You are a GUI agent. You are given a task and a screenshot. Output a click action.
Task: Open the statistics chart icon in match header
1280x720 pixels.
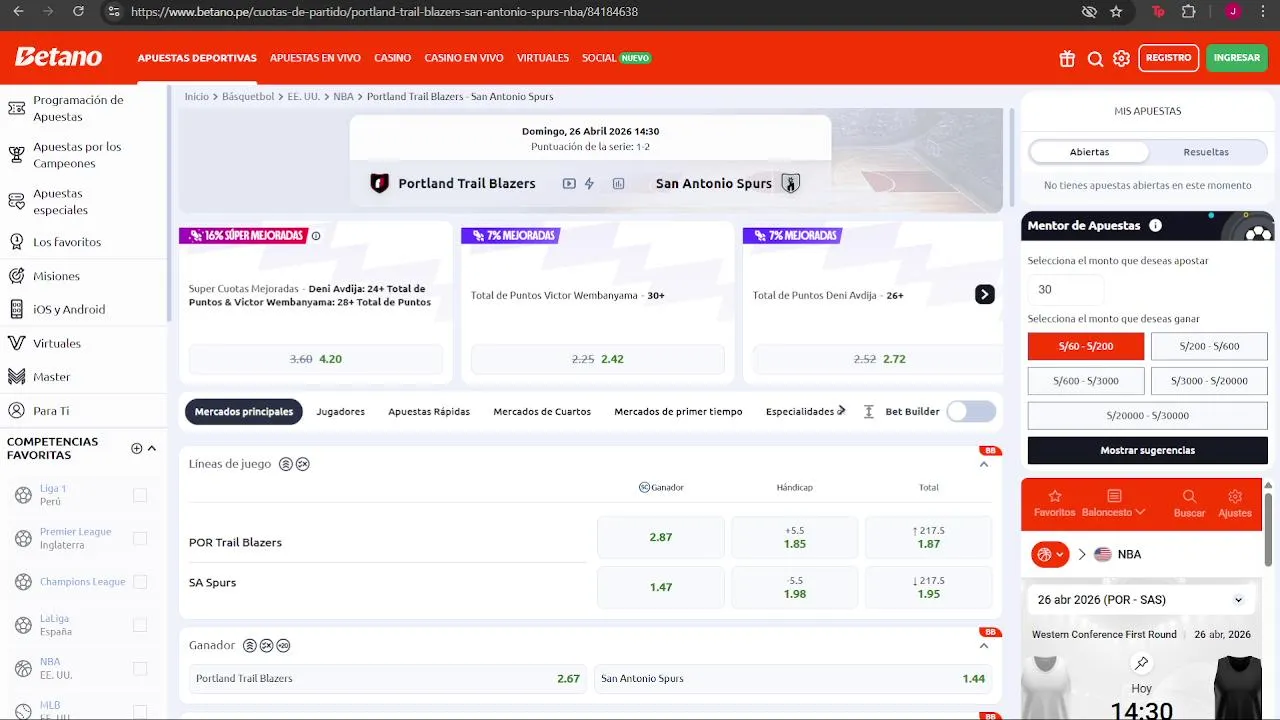[x=618, y=183]
